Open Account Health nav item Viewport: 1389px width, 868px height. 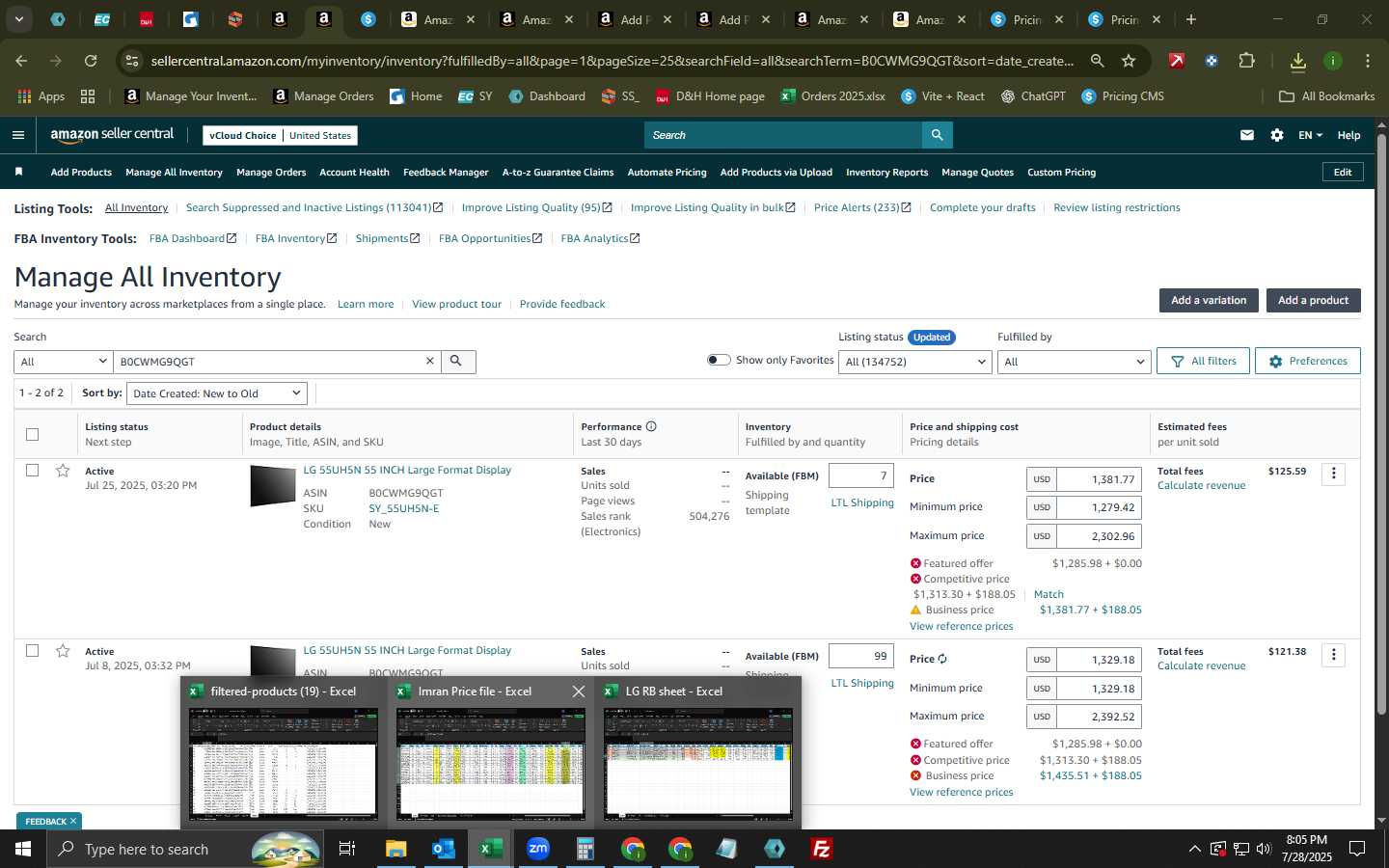[x=354, y=172]
